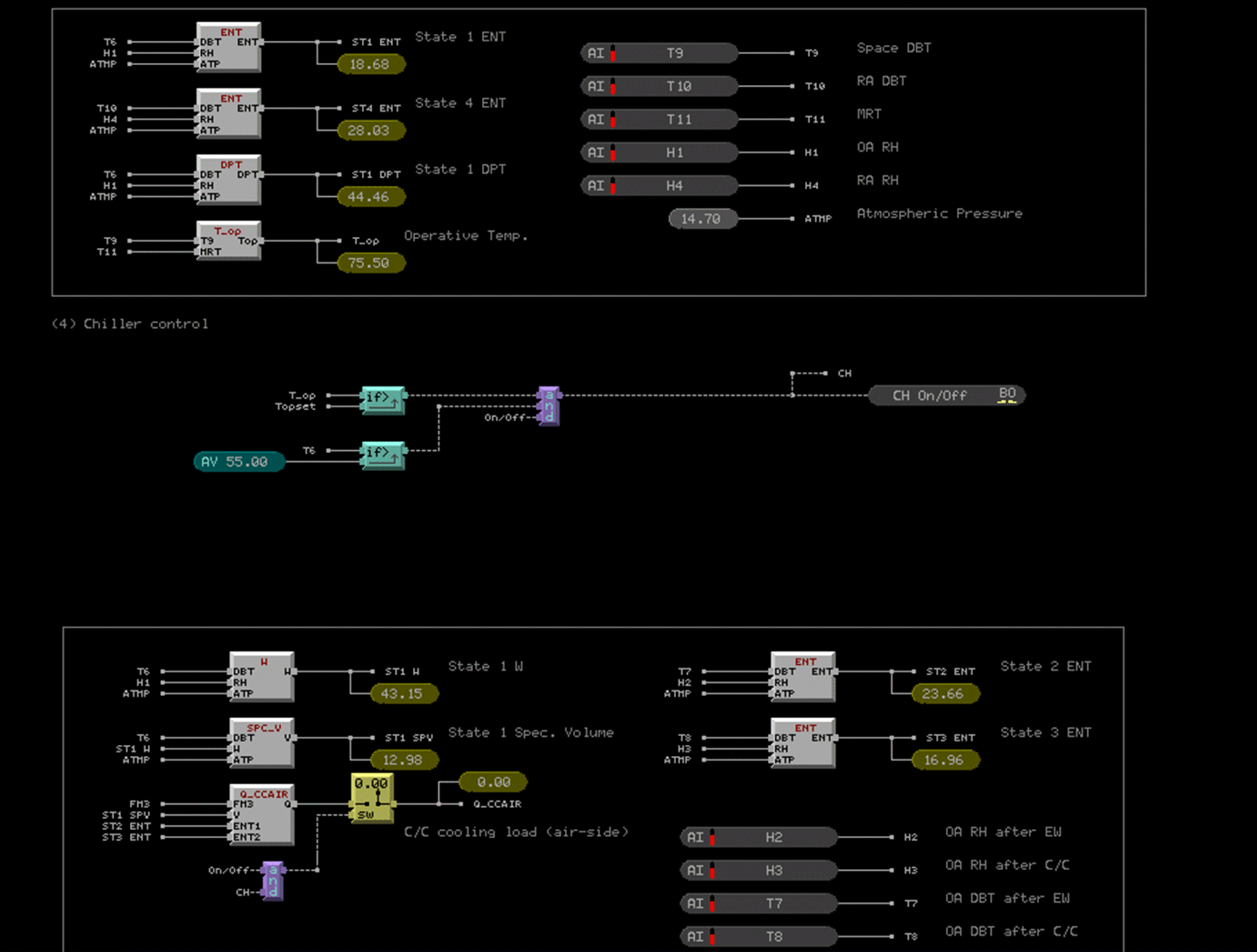Click the AI T11 analog input
The image size is (1257, 952).
tap(659, 119)
